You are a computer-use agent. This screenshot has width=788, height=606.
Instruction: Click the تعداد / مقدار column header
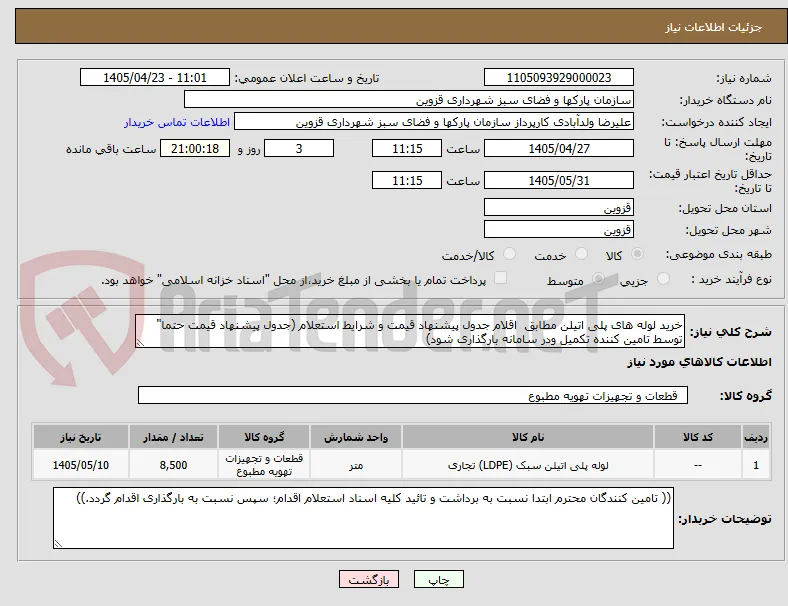click(173, 437)
